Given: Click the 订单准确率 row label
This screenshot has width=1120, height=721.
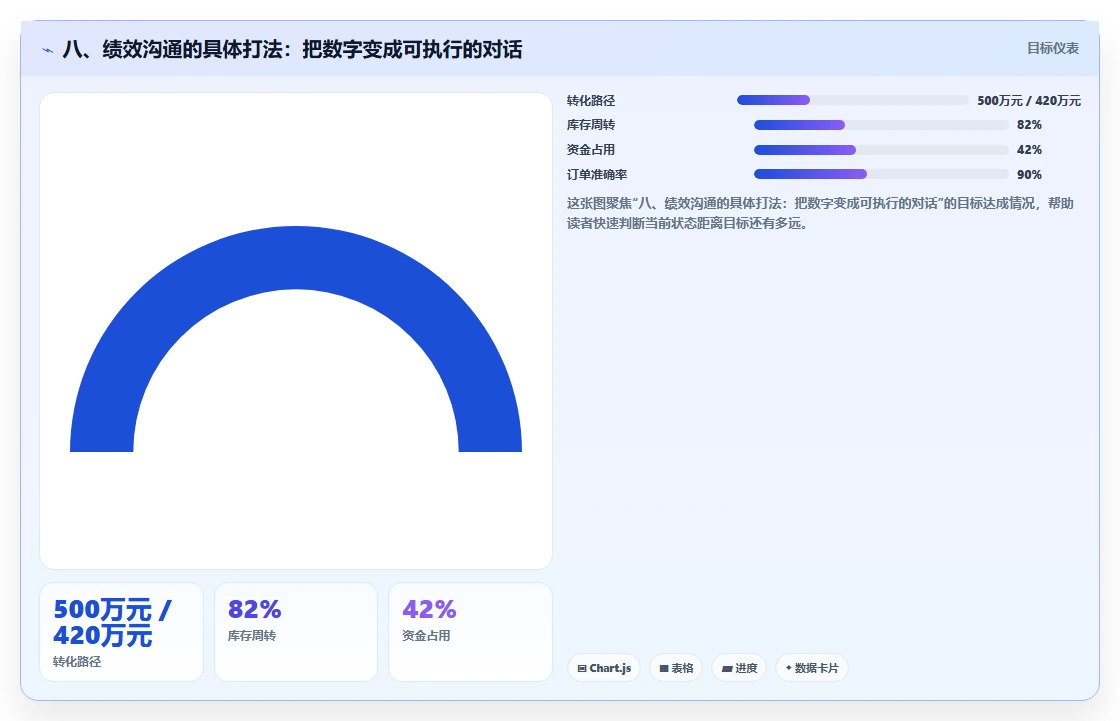Looking at the screenshot, I should coord(597,174).
